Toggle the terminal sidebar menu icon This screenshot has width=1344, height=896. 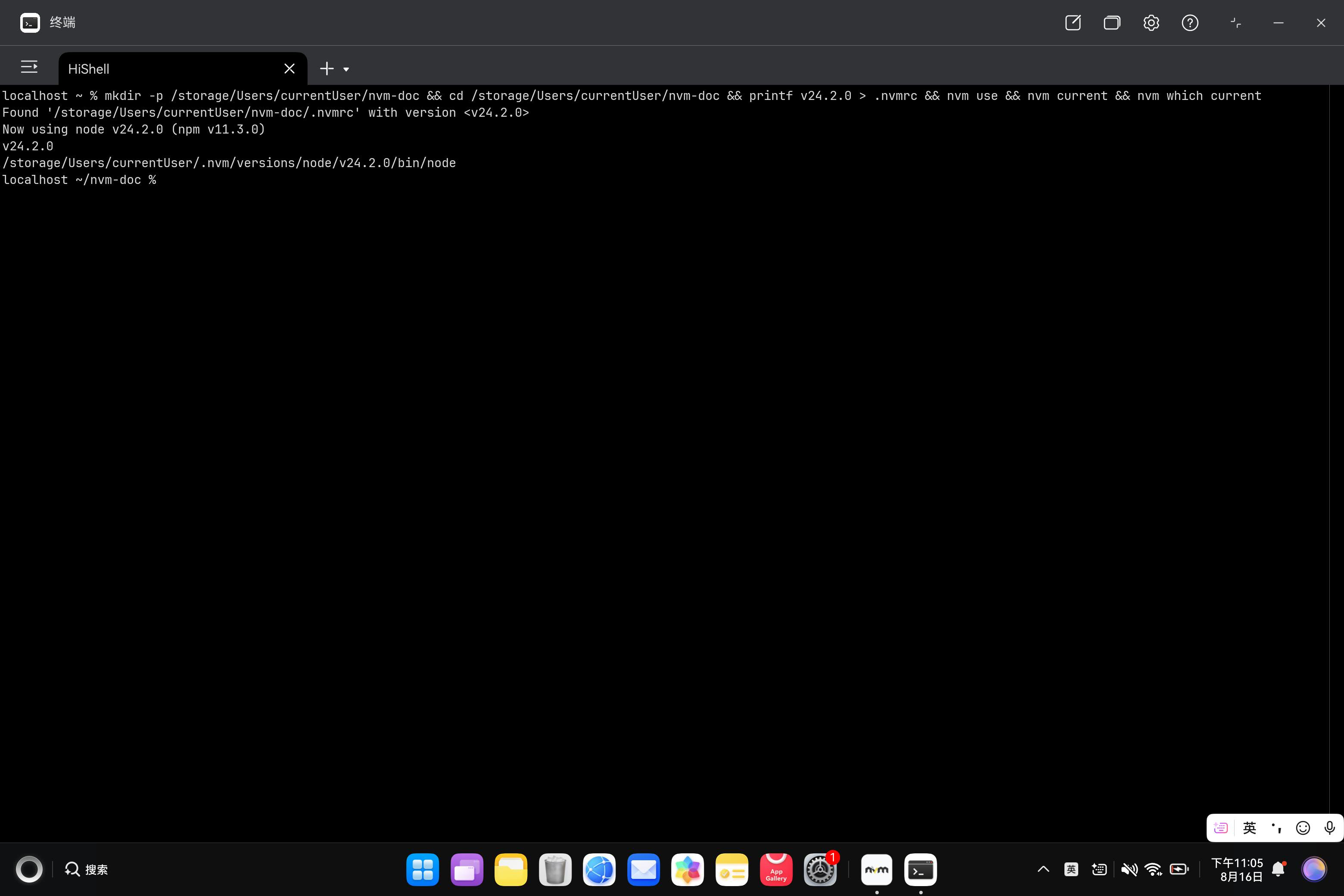pos(29,68)
